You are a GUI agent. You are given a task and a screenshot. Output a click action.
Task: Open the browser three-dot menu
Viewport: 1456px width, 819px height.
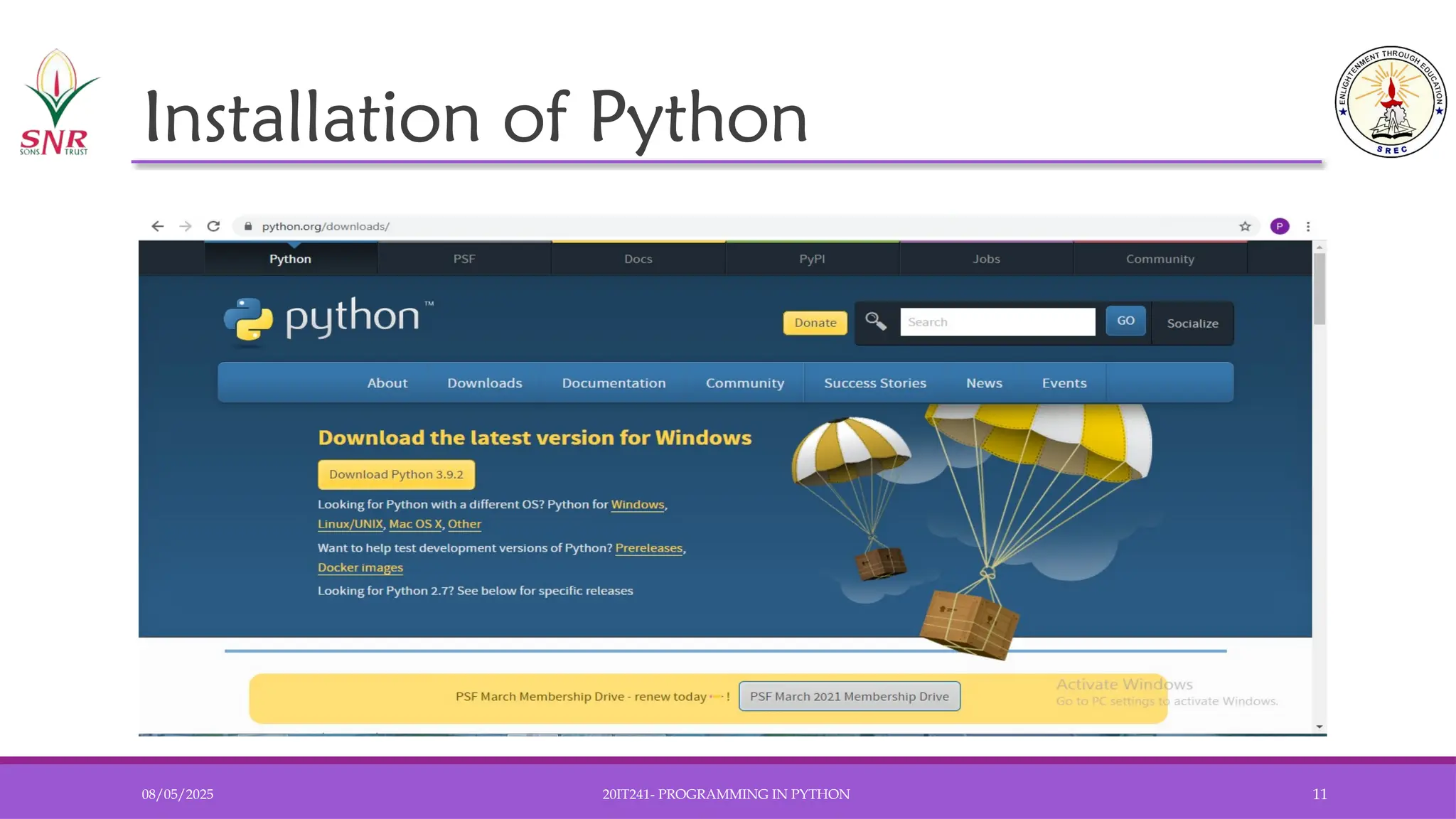pos(1308,226)
